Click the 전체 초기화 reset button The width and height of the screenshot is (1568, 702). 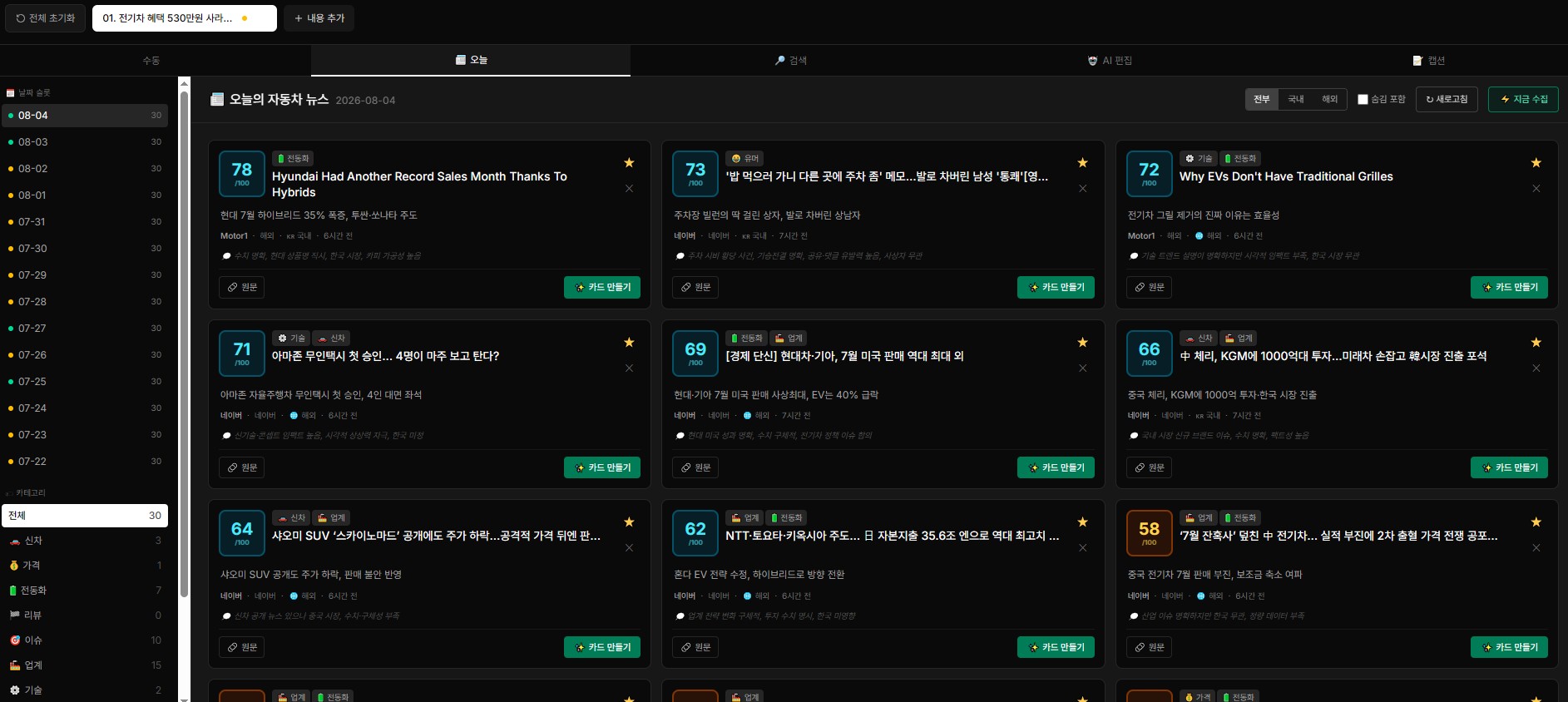pyautogui.click(x=46, y=18)
